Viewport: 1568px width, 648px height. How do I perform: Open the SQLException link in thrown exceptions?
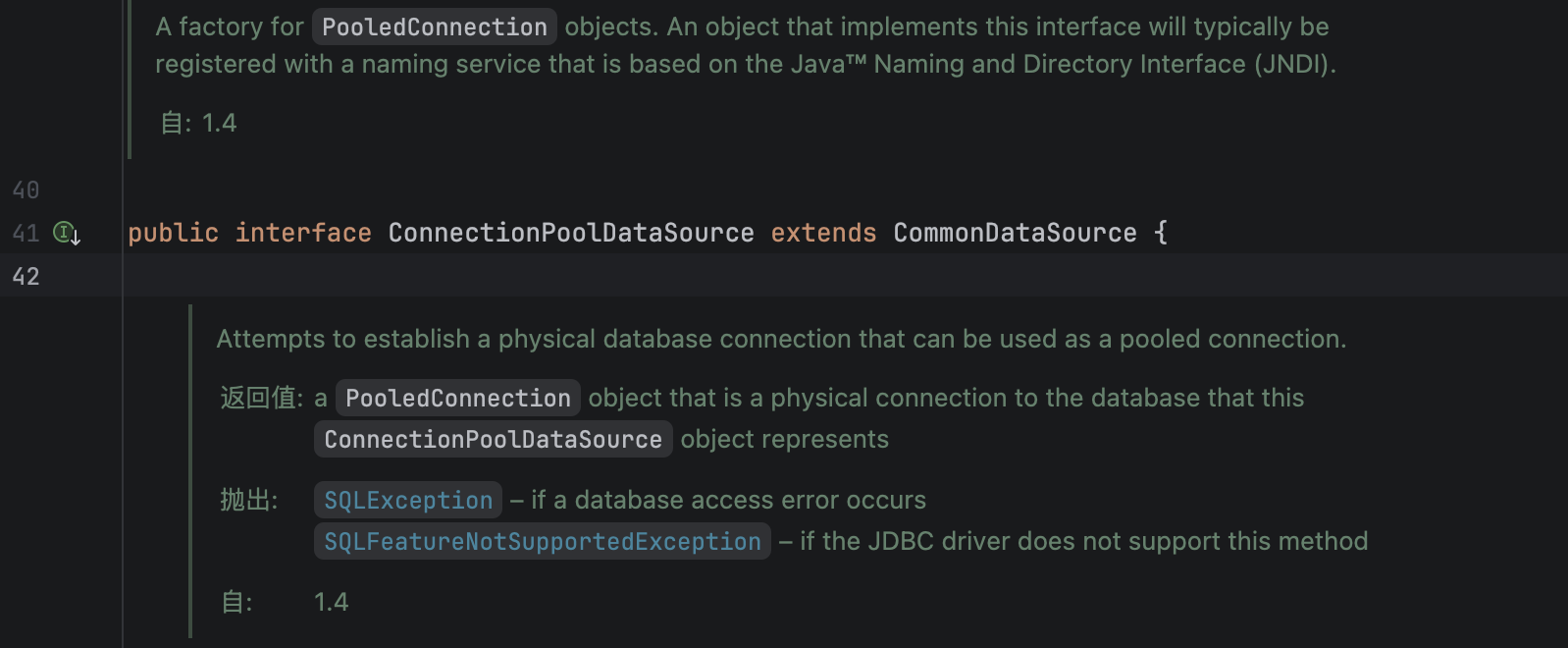pos(408,500)
